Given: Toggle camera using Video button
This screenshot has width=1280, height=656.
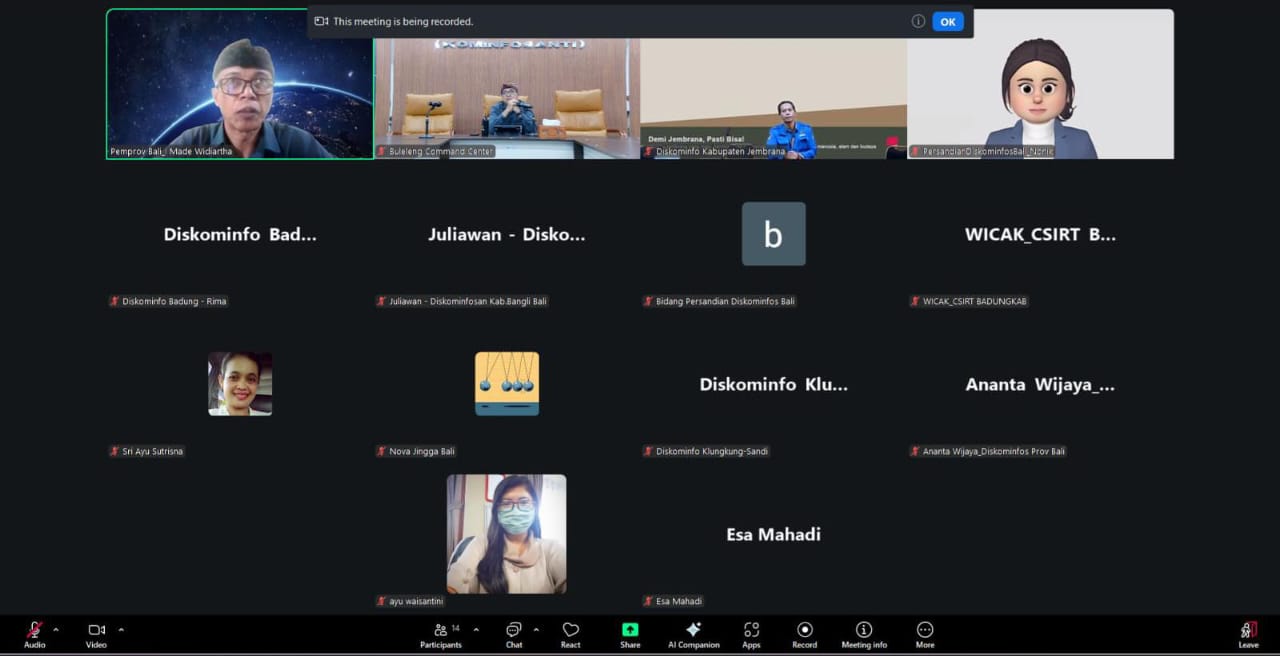Looking at the screenshot, I should click(96, 630).
